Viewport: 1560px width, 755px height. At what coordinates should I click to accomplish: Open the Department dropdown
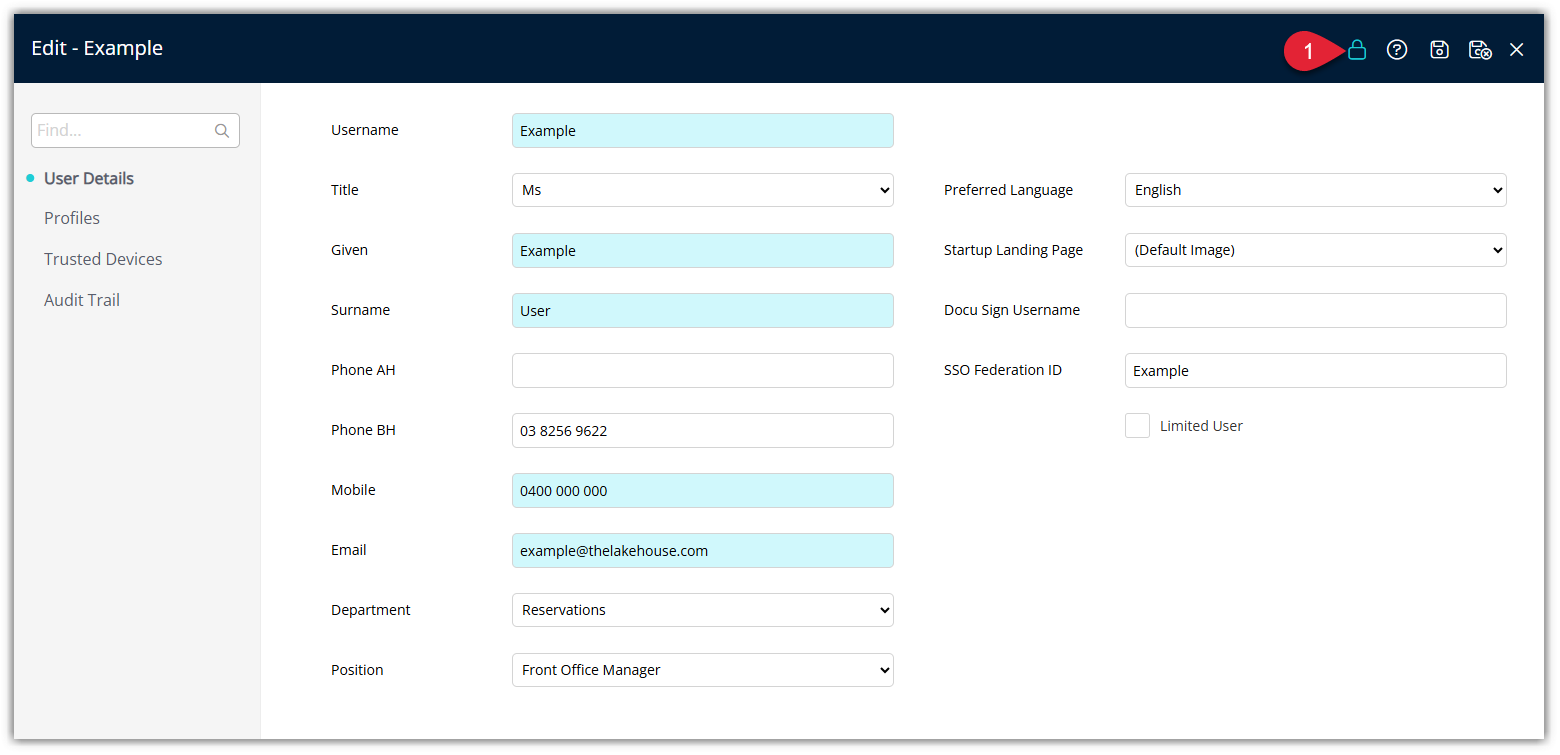703,610
